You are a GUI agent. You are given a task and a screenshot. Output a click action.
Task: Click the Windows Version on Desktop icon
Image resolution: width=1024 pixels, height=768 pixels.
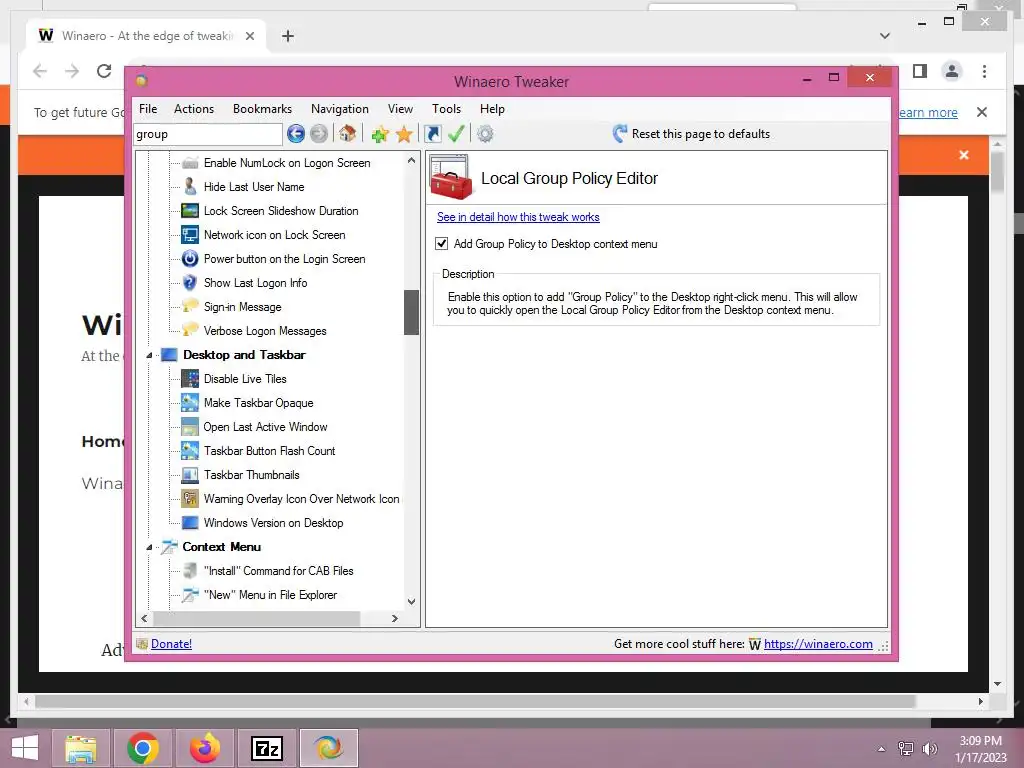[x=190, y=523]
